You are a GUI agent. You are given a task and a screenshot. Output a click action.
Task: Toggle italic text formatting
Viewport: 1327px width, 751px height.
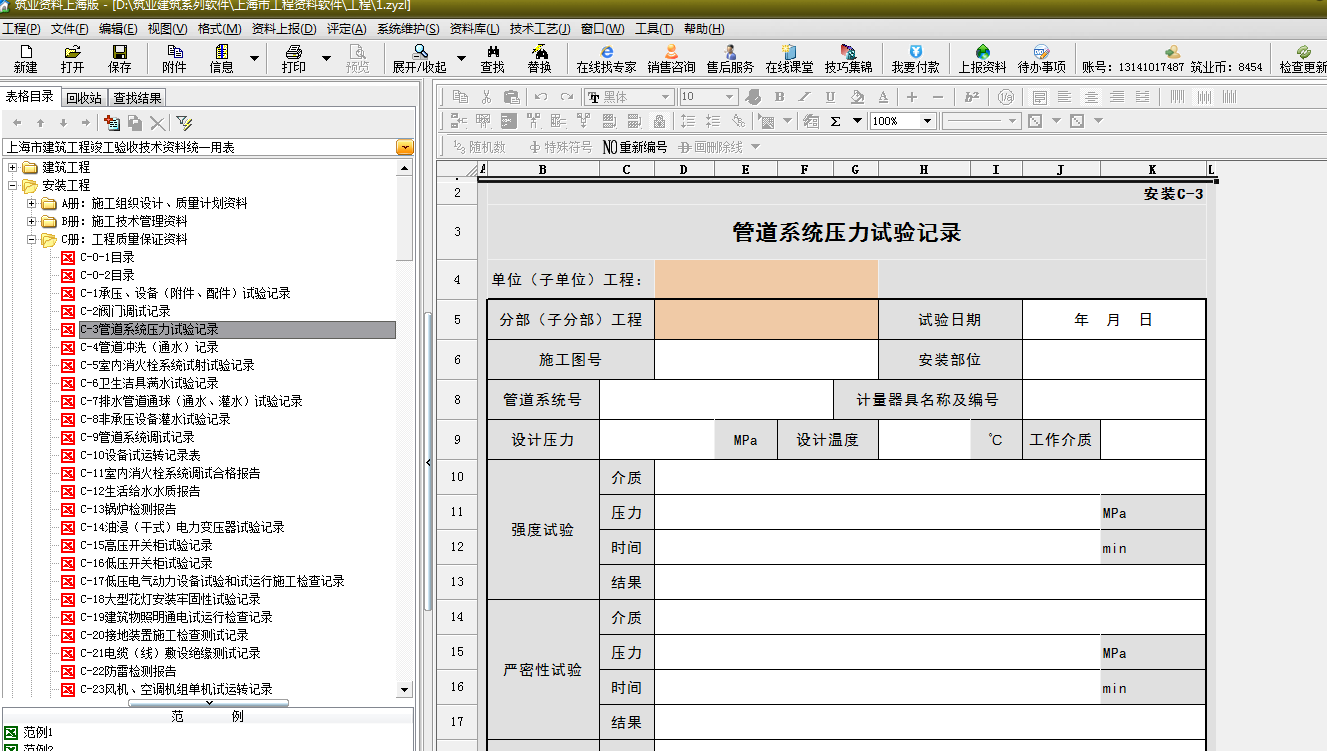(x=805, y=97)
